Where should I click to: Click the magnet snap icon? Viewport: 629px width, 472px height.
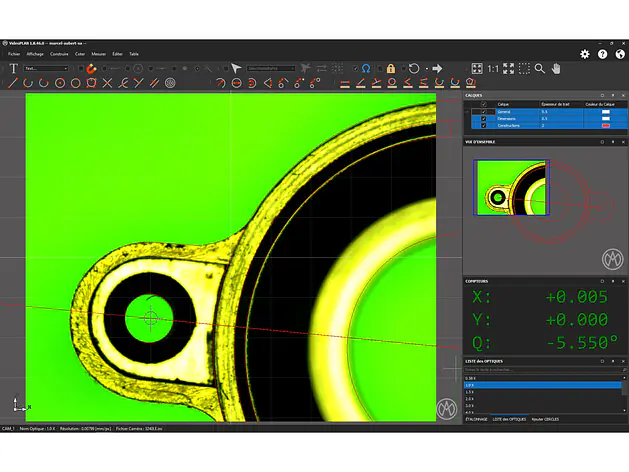pyautogui.click(x=90, y=68)
